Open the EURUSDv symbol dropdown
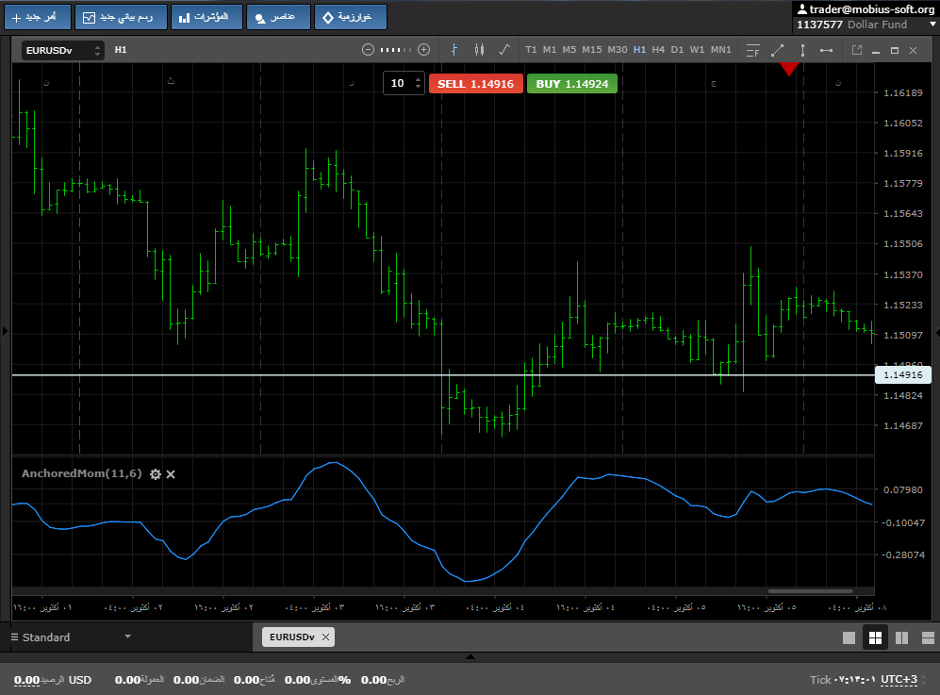The image size is (940, 695). click(x=64, y=50)
